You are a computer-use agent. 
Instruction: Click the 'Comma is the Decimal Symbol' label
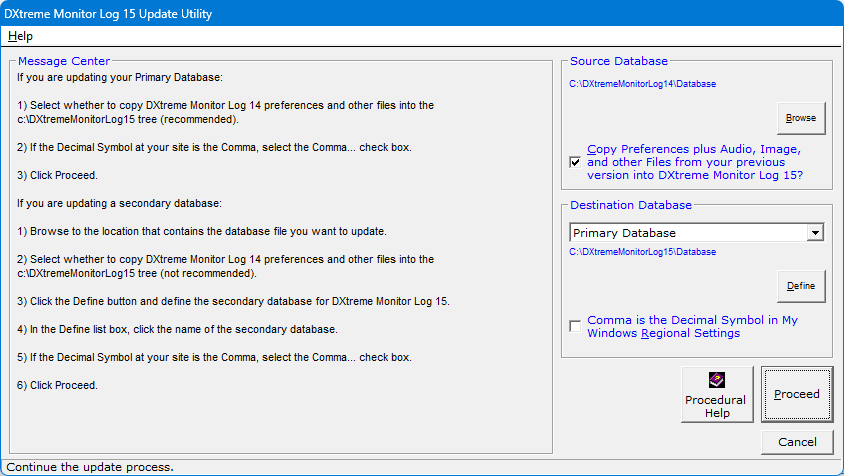pos(693,326)
